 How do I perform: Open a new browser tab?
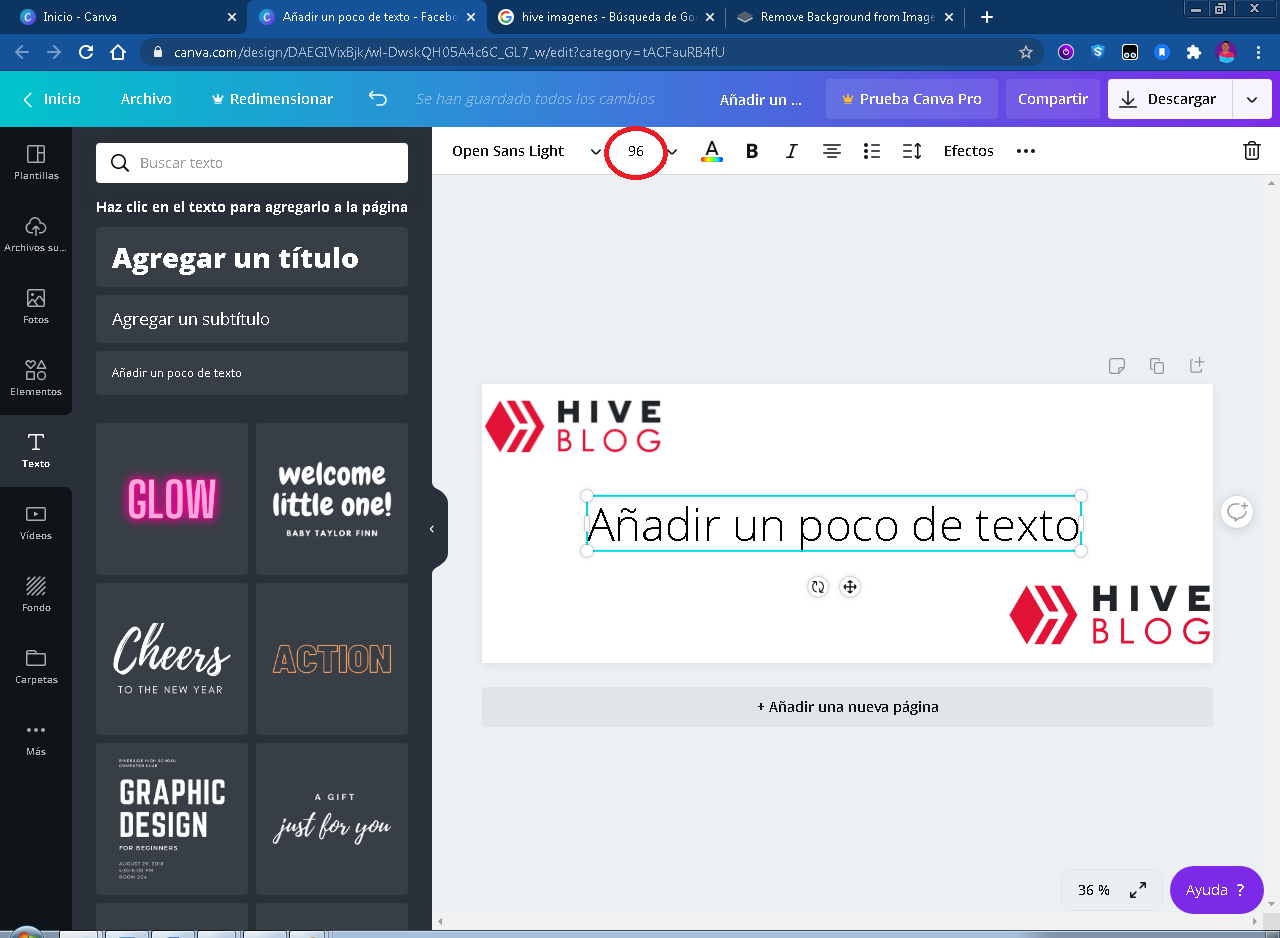[987, 17]
